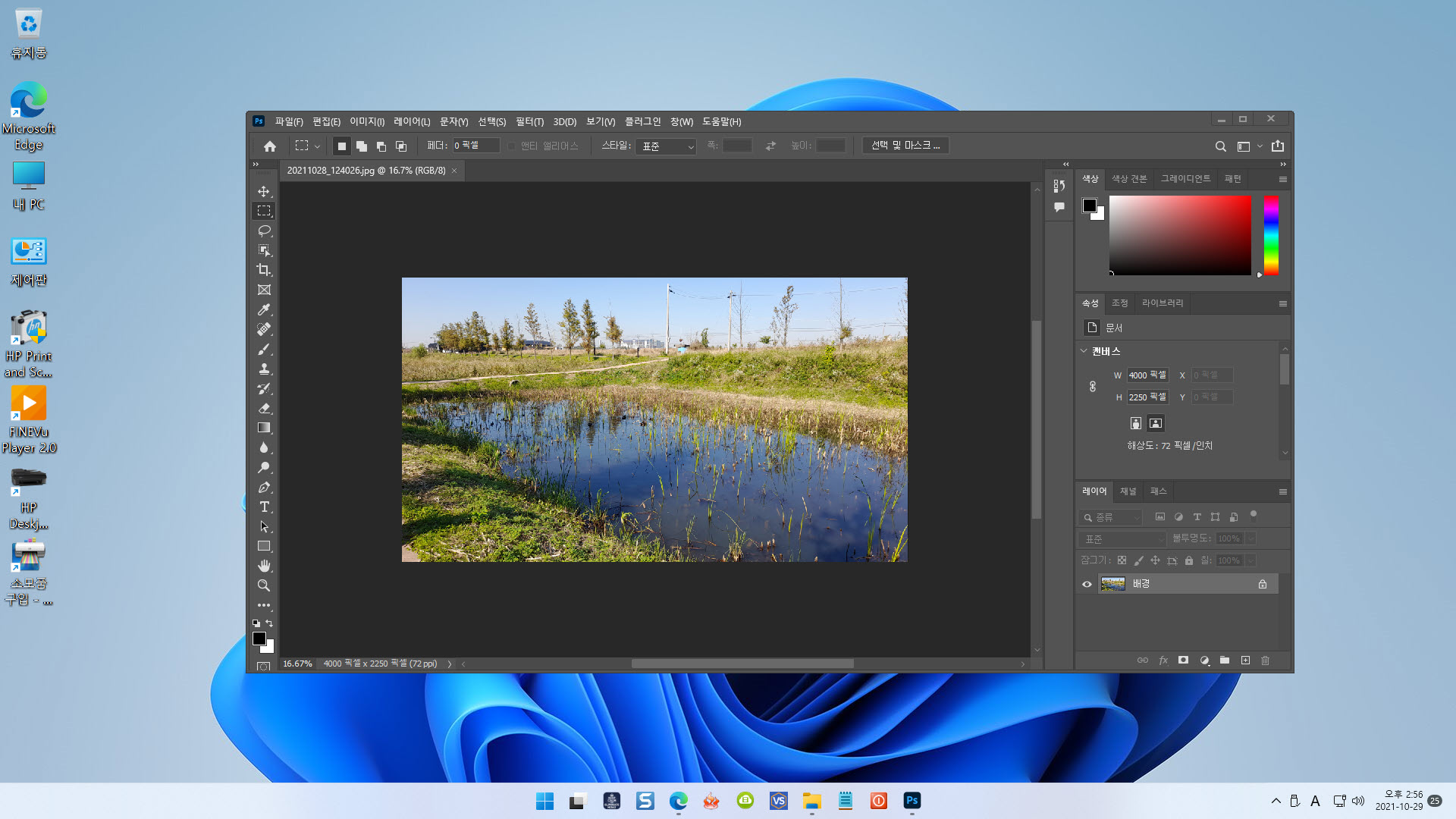Select the Brush tool
The height and width of the screenshot is (819, 1456).
point(264,349)
